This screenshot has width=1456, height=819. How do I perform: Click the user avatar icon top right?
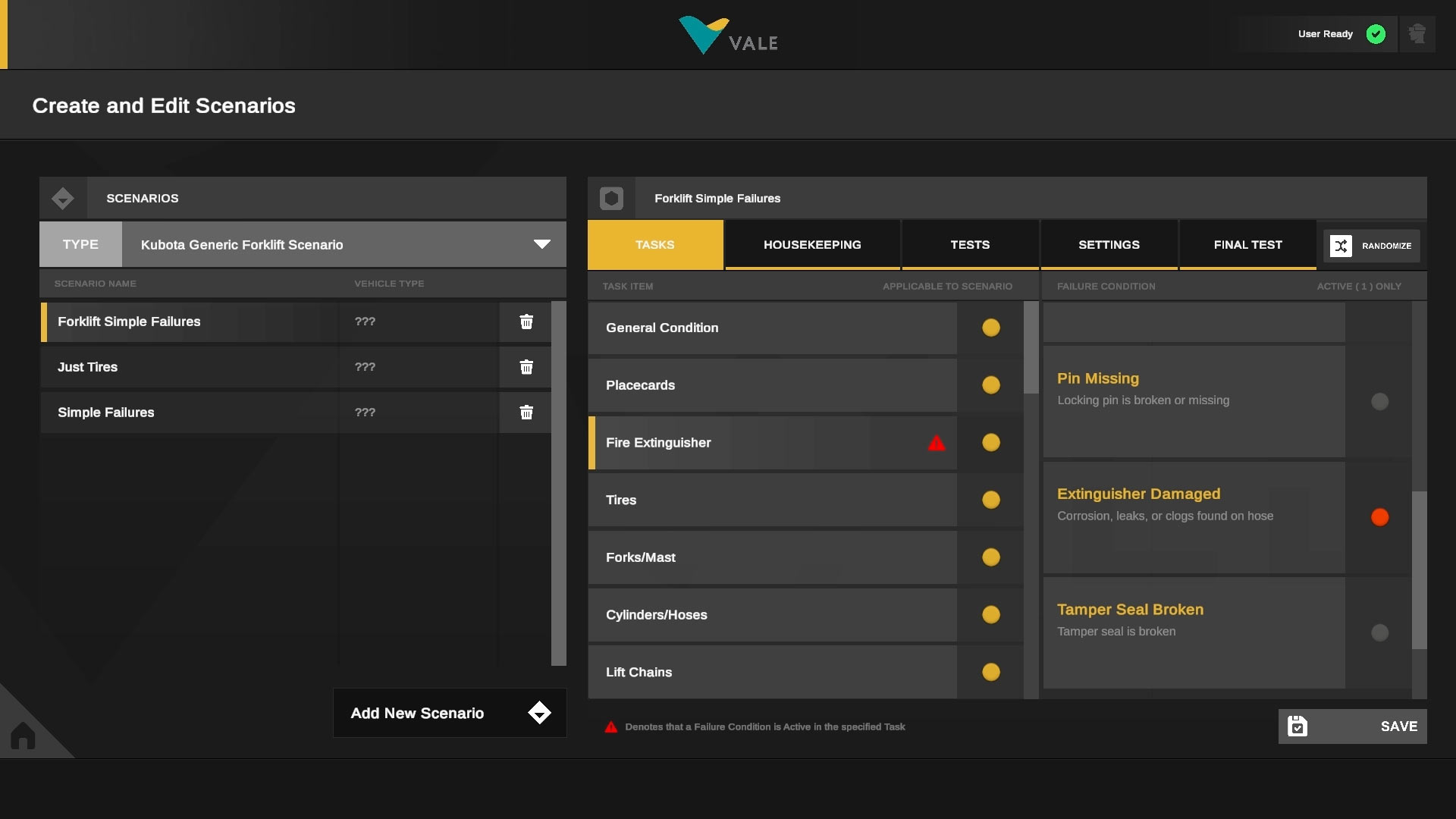click(x=1417, y=34)
